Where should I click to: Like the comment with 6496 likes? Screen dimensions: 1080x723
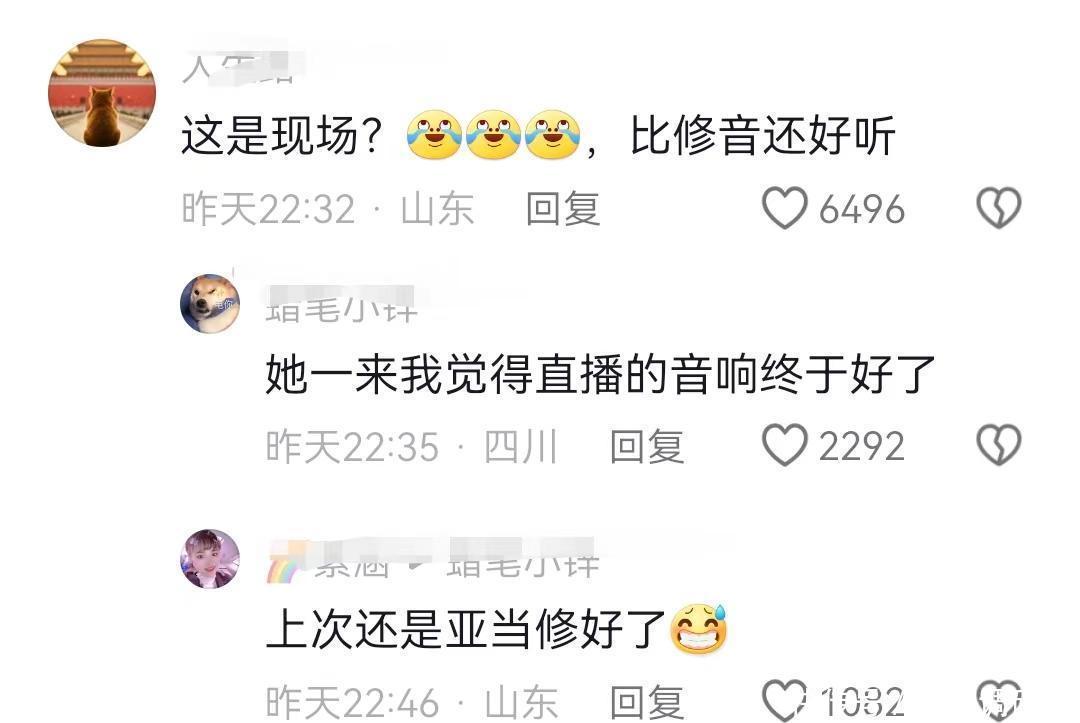(x=785, y=207)
